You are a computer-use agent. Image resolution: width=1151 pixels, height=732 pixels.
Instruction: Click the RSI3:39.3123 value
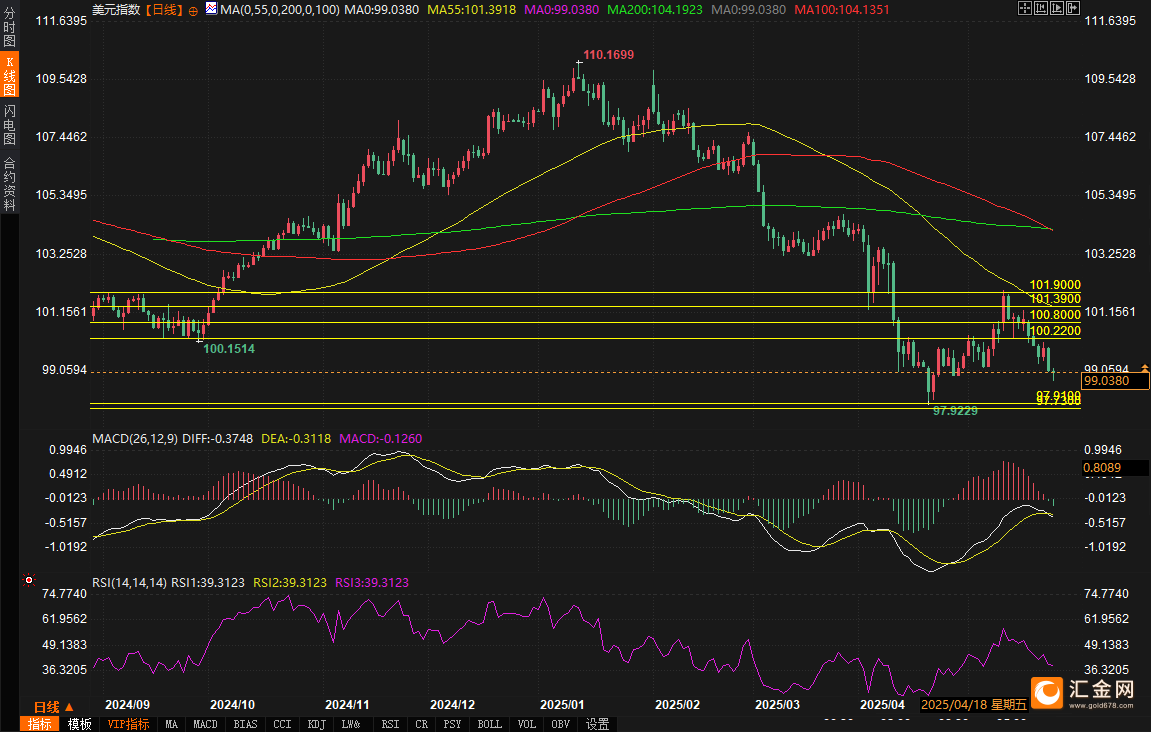372,582
